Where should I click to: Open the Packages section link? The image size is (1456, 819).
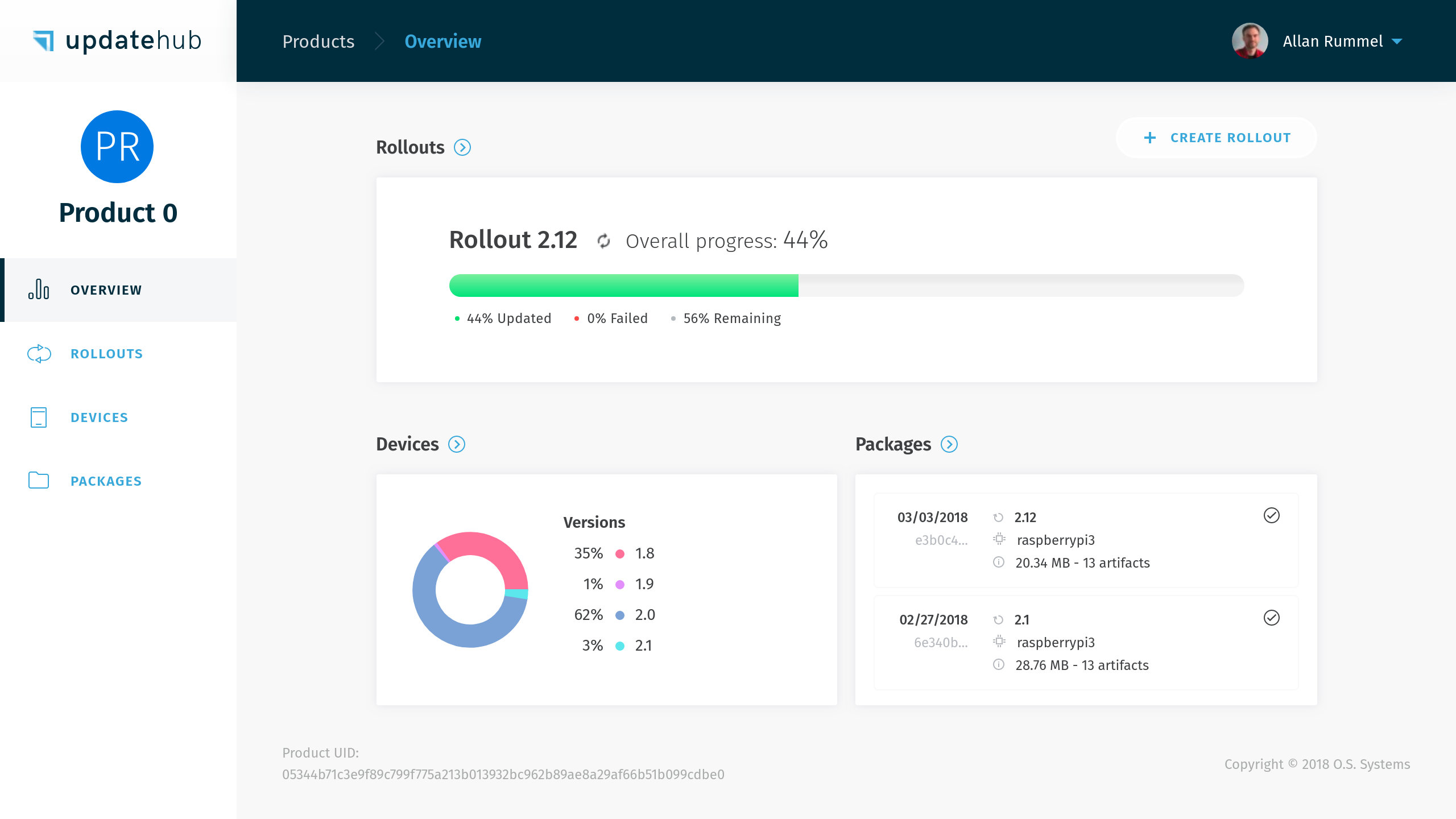[949, 444]
